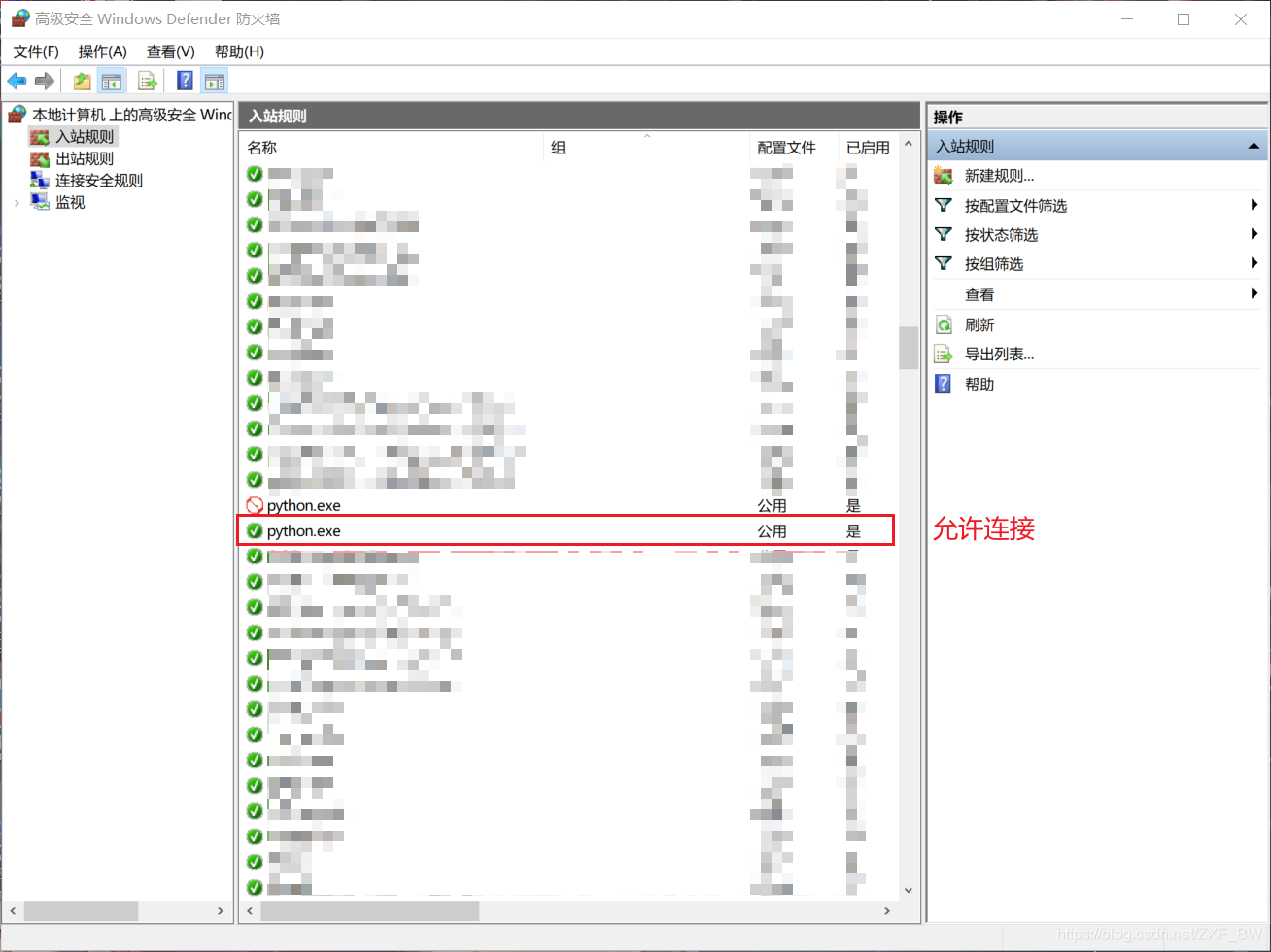
Task: Click the rules list vertical scrollbar thumb
Action: [909, 347]
